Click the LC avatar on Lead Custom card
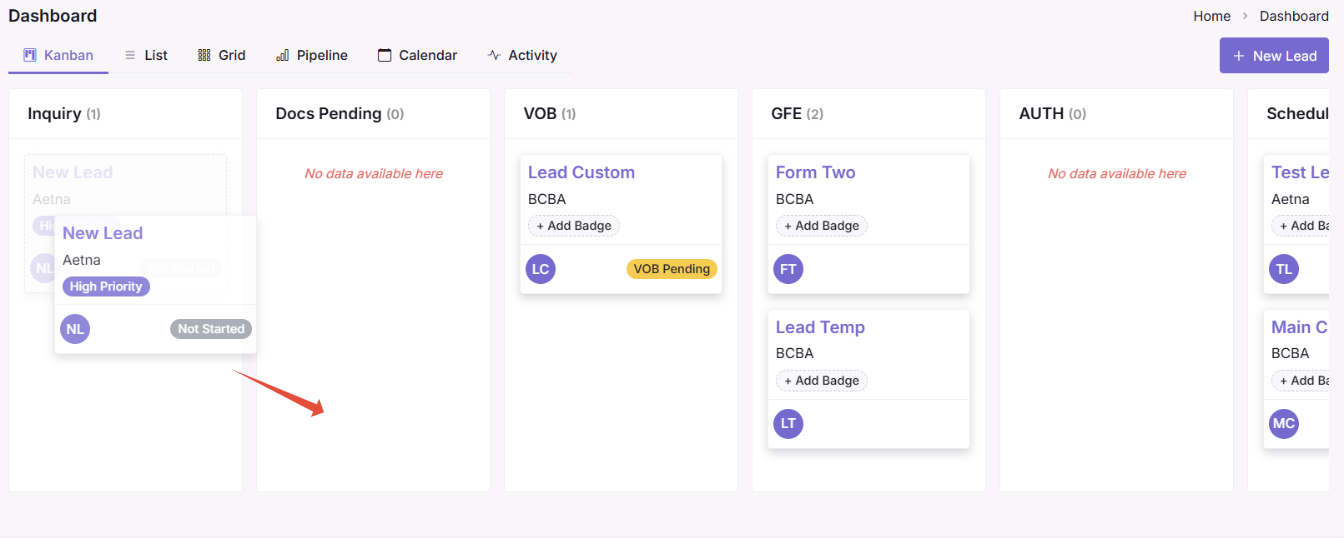This screenshot has width=1344, height=538. click(x=540, y=269)
